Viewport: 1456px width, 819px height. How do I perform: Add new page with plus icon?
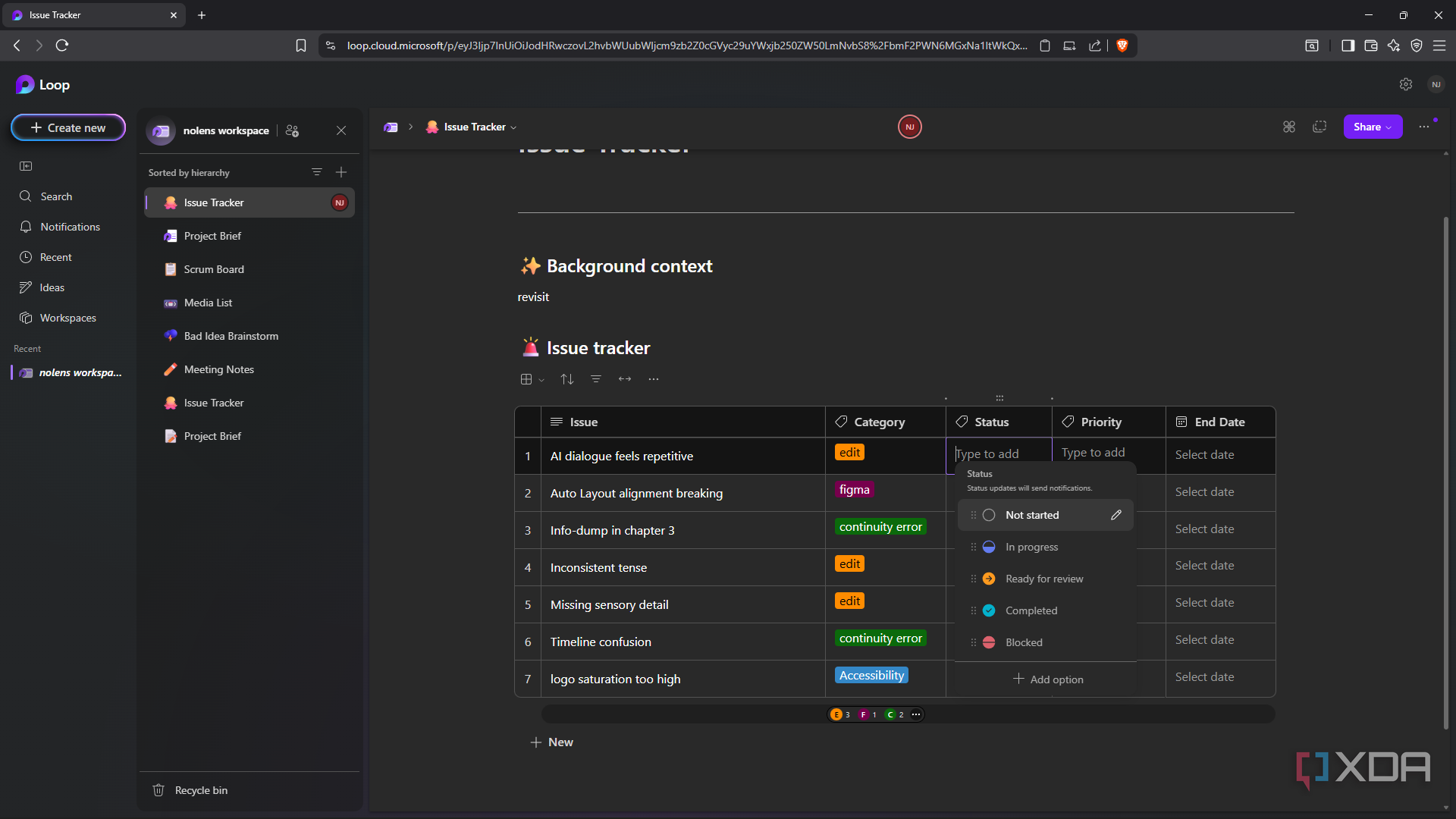tap(341, 172)
